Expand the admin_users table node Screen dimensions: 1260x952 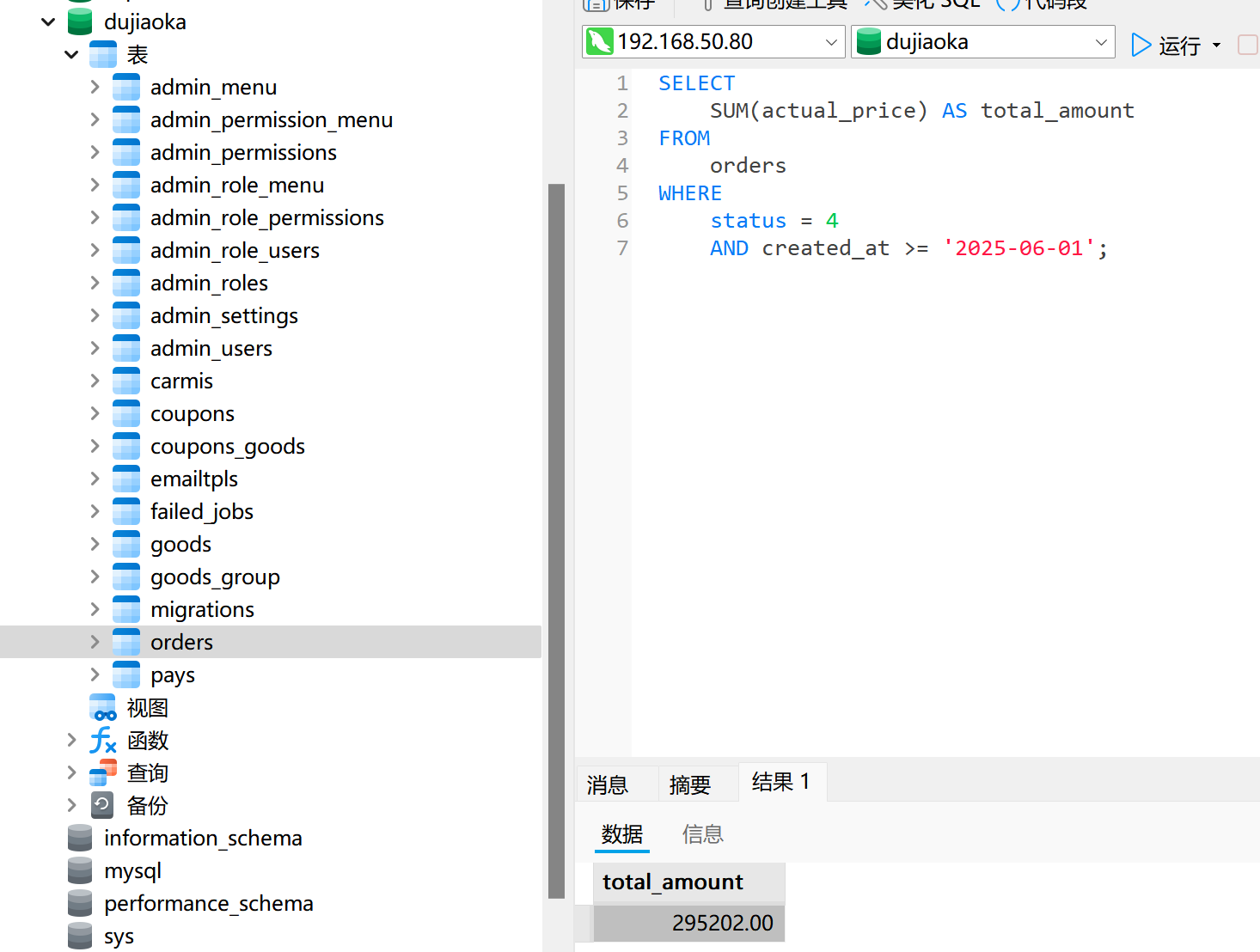point(95,348)
